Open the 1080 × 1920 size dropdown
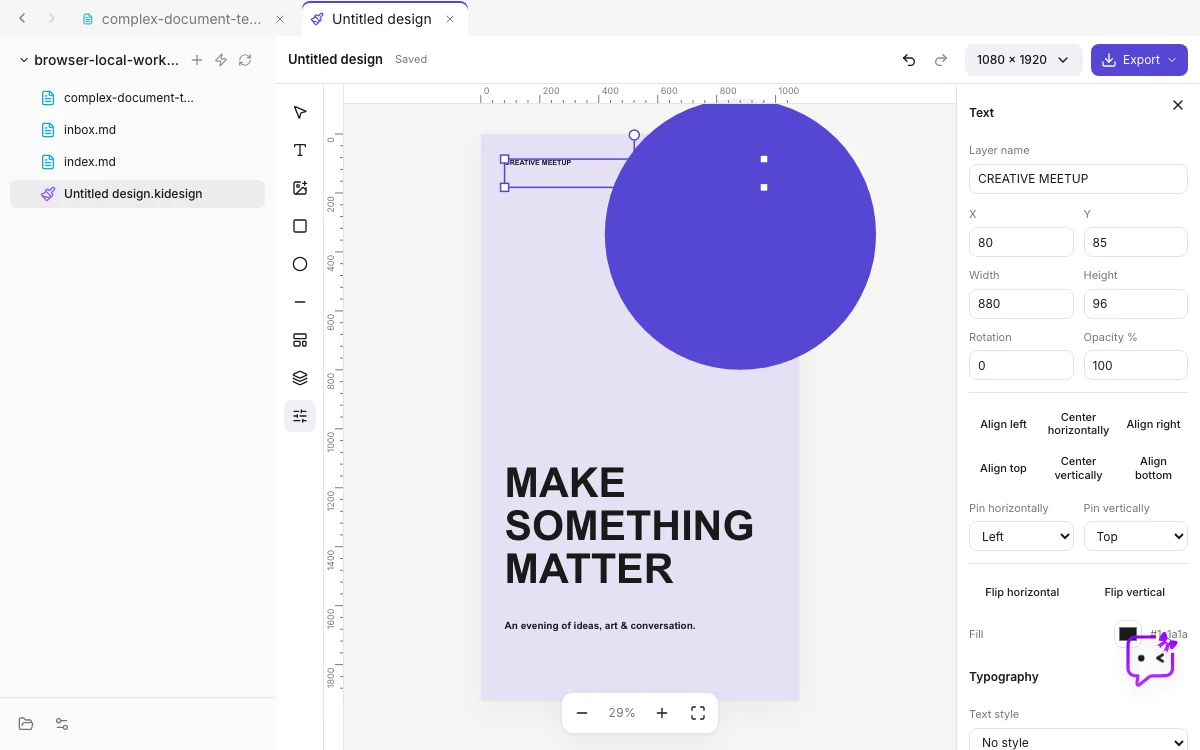 (x=1024, y=60)
